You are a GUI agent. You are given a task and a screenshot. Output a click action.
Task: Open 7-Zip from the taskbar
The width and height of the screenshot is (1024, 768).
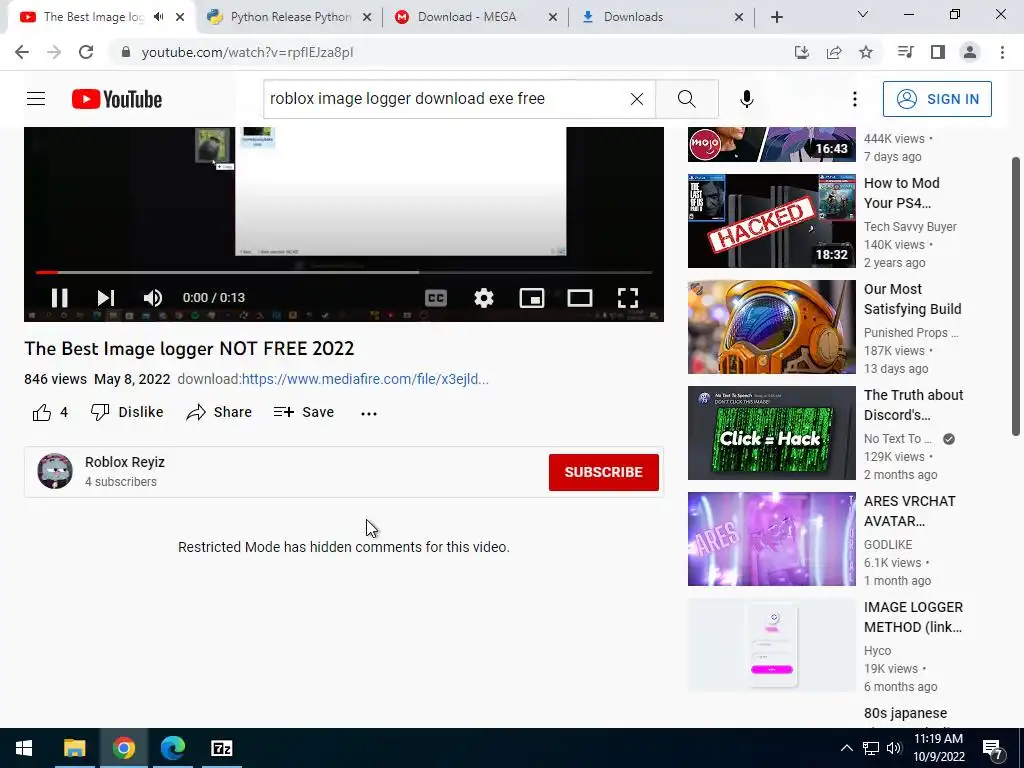pyautogui.click(x=221, y=748)
